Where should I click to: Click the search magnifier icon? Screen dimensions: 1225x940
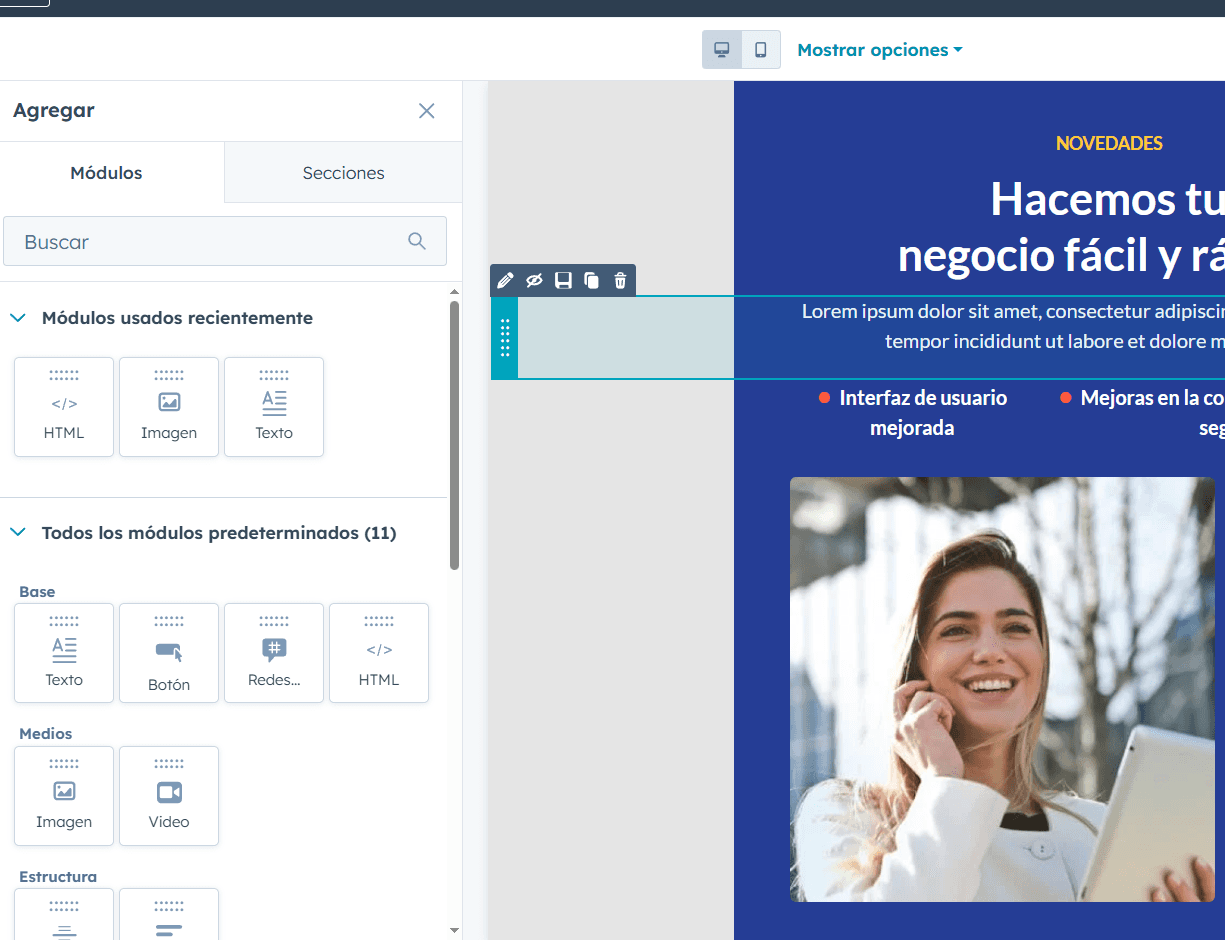click(x=417, y=241)
